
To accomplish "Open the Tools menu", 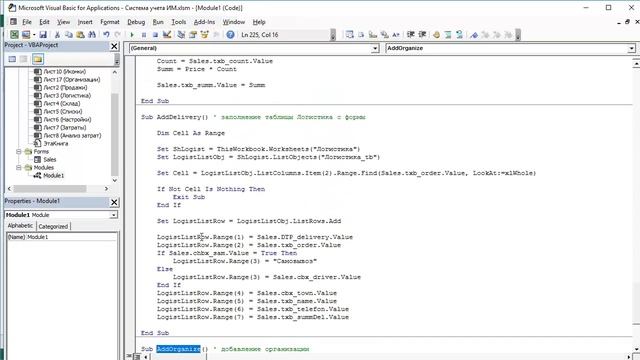I will click(178, 22).
